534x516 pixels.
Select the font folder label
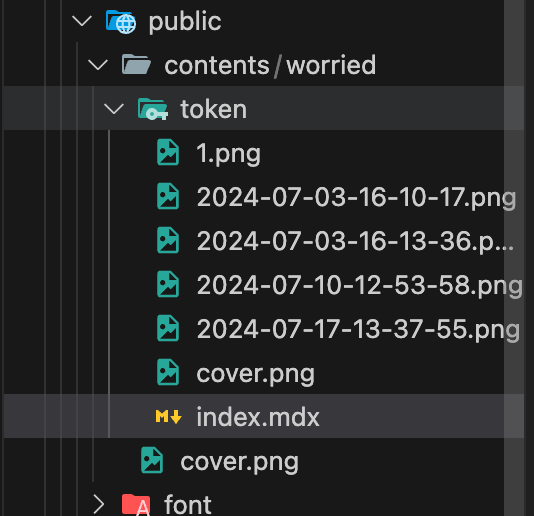click(x=188, y=504)
